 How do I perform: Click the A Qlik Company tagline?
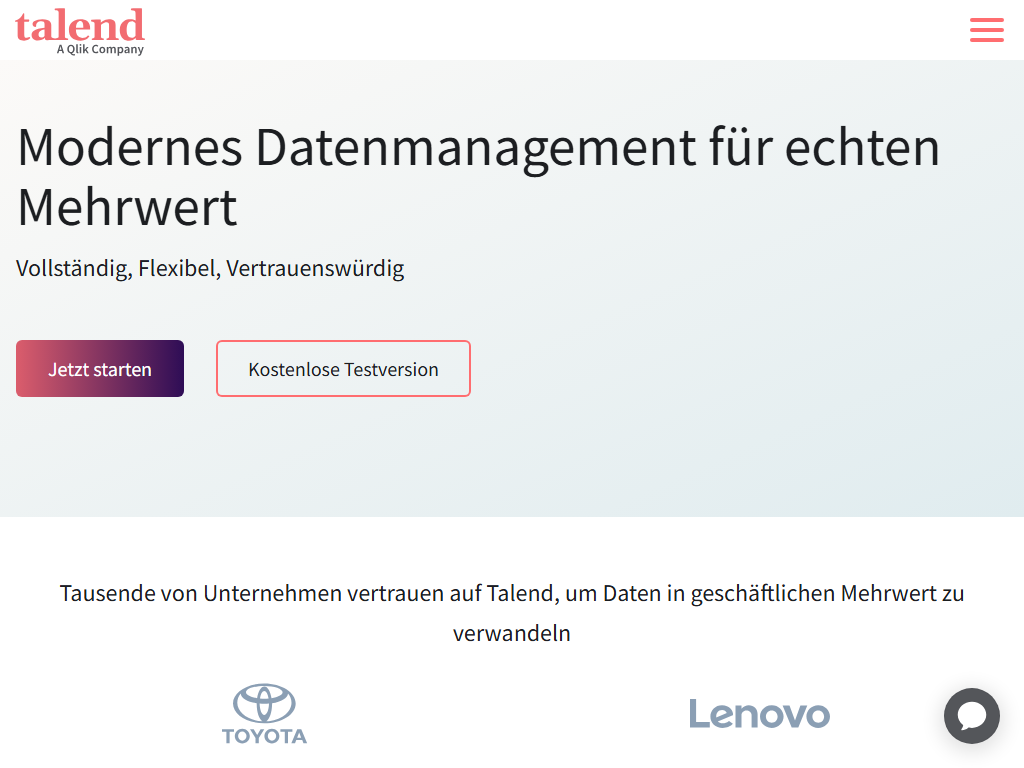[100, 50]
